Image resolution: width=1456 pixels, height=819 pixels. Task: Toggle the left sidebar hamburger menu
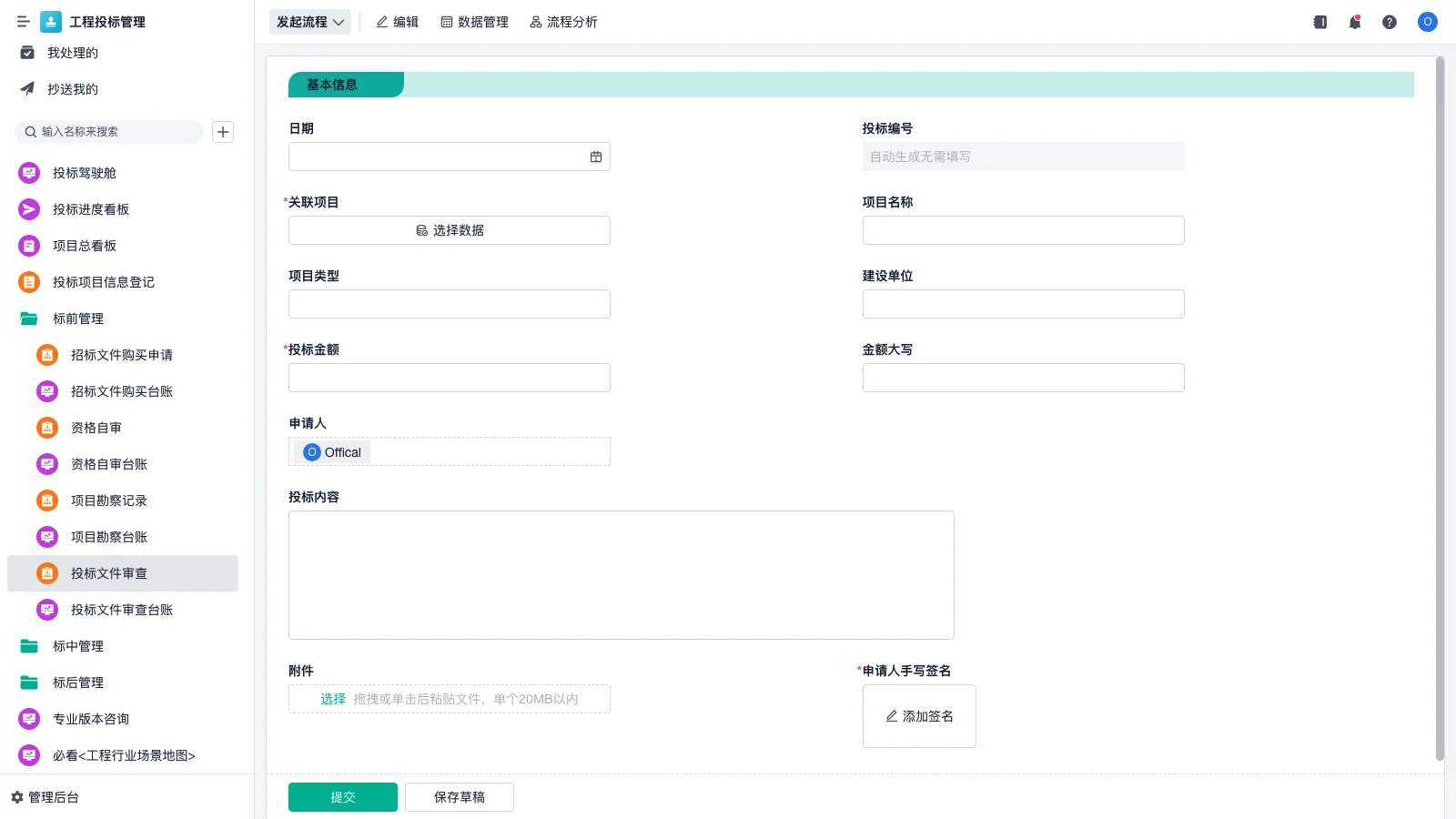(24, 22)
